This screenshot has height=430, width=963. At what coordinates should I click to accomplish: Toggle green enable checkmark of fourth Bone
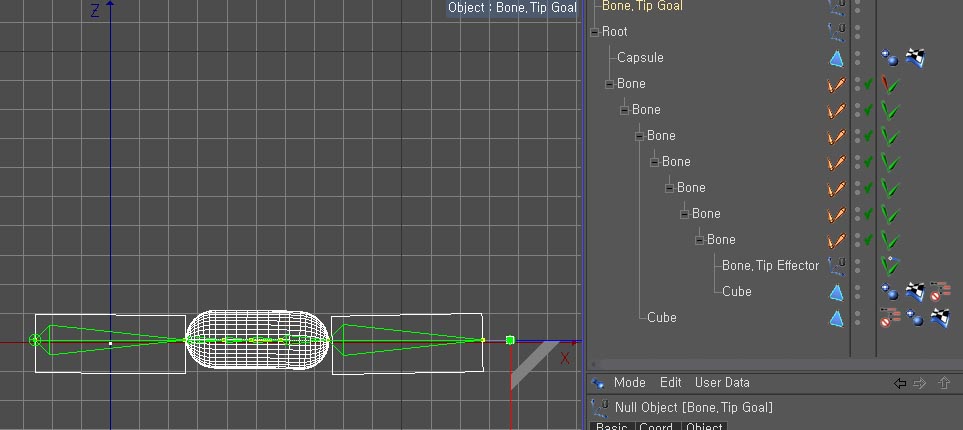[x=868, y=162]
